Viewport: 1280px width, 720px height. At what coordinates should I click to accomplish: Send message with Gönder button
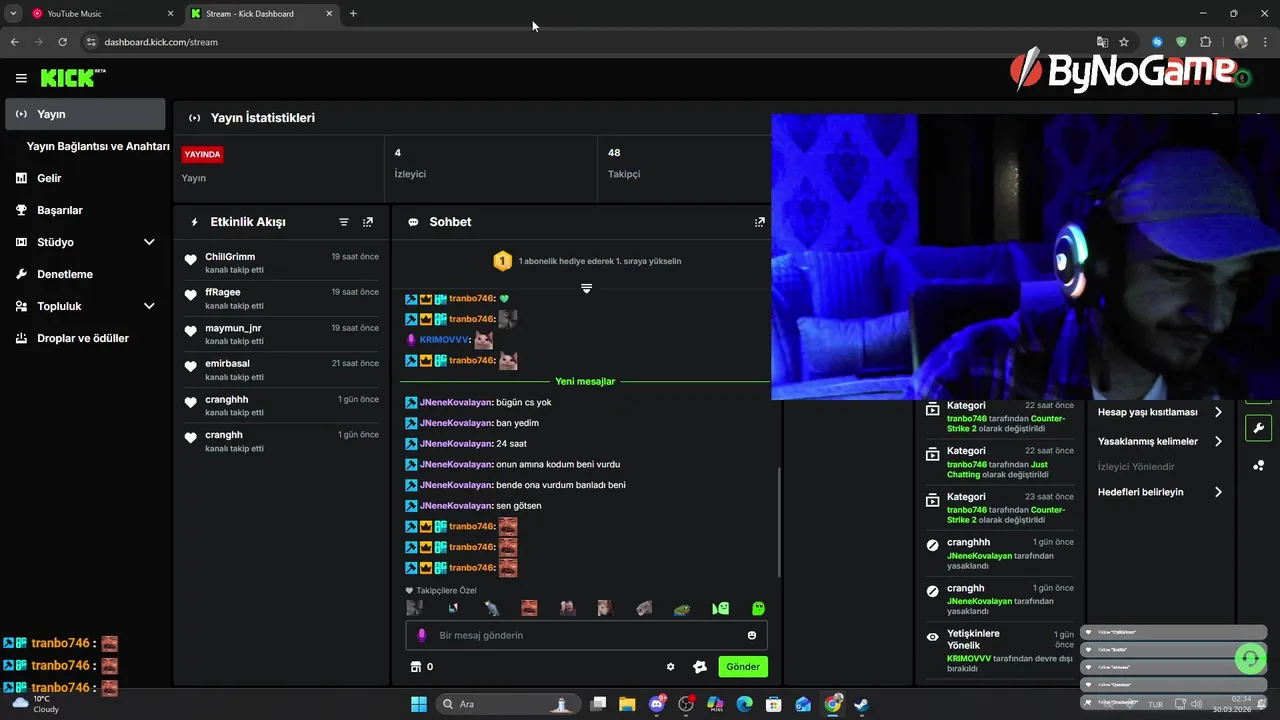[x=743, y=667]
